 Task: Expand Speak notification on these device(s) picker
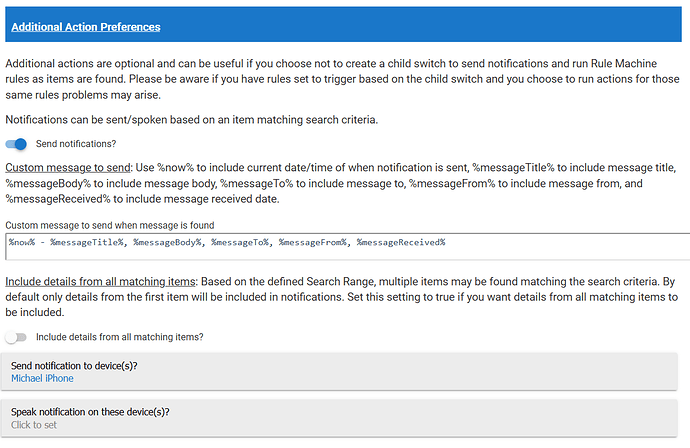tap(345, 417)
